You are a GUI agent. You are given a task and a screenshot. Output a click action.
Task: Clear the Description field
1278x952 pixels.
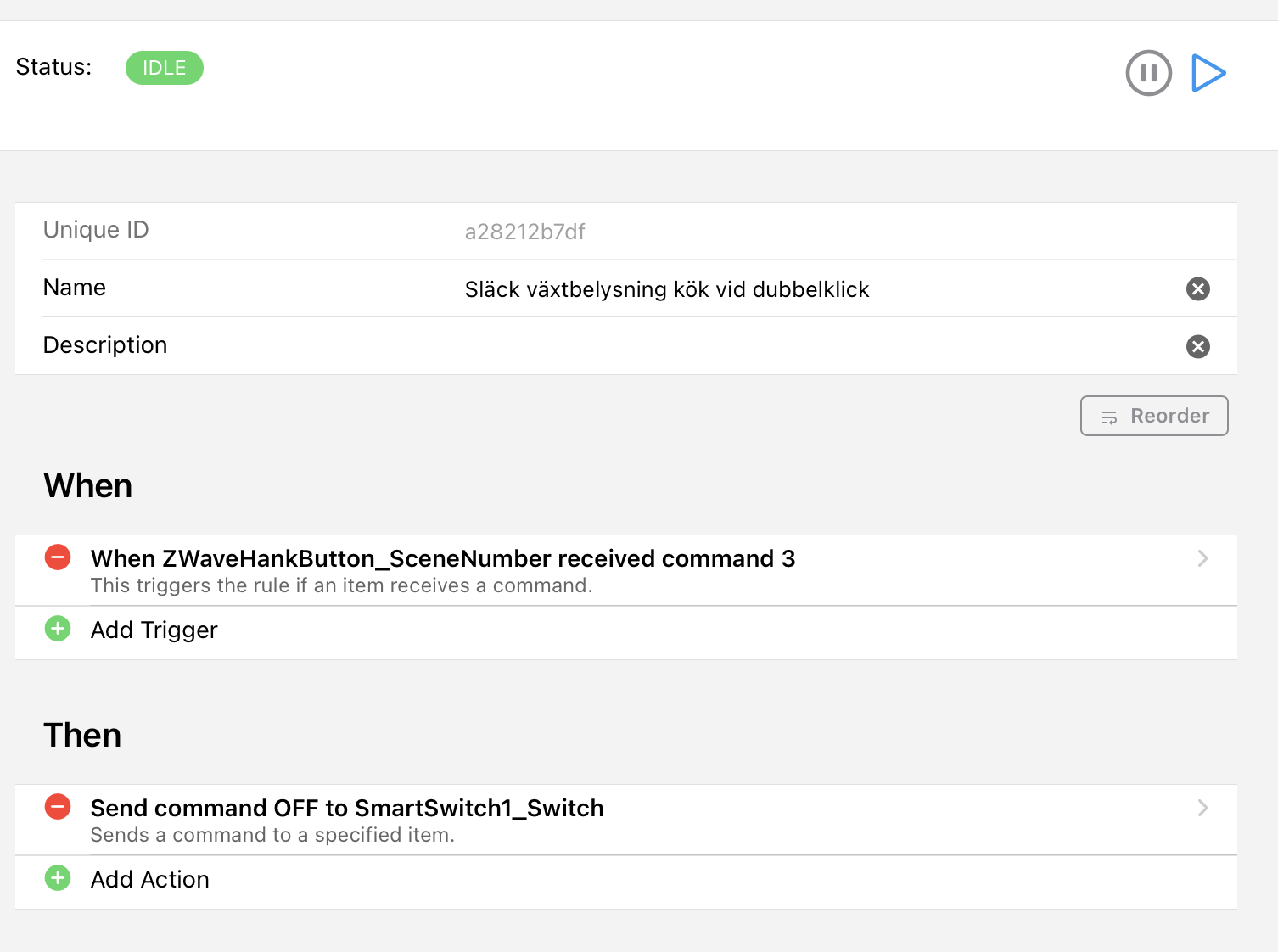pos(1197,346)
